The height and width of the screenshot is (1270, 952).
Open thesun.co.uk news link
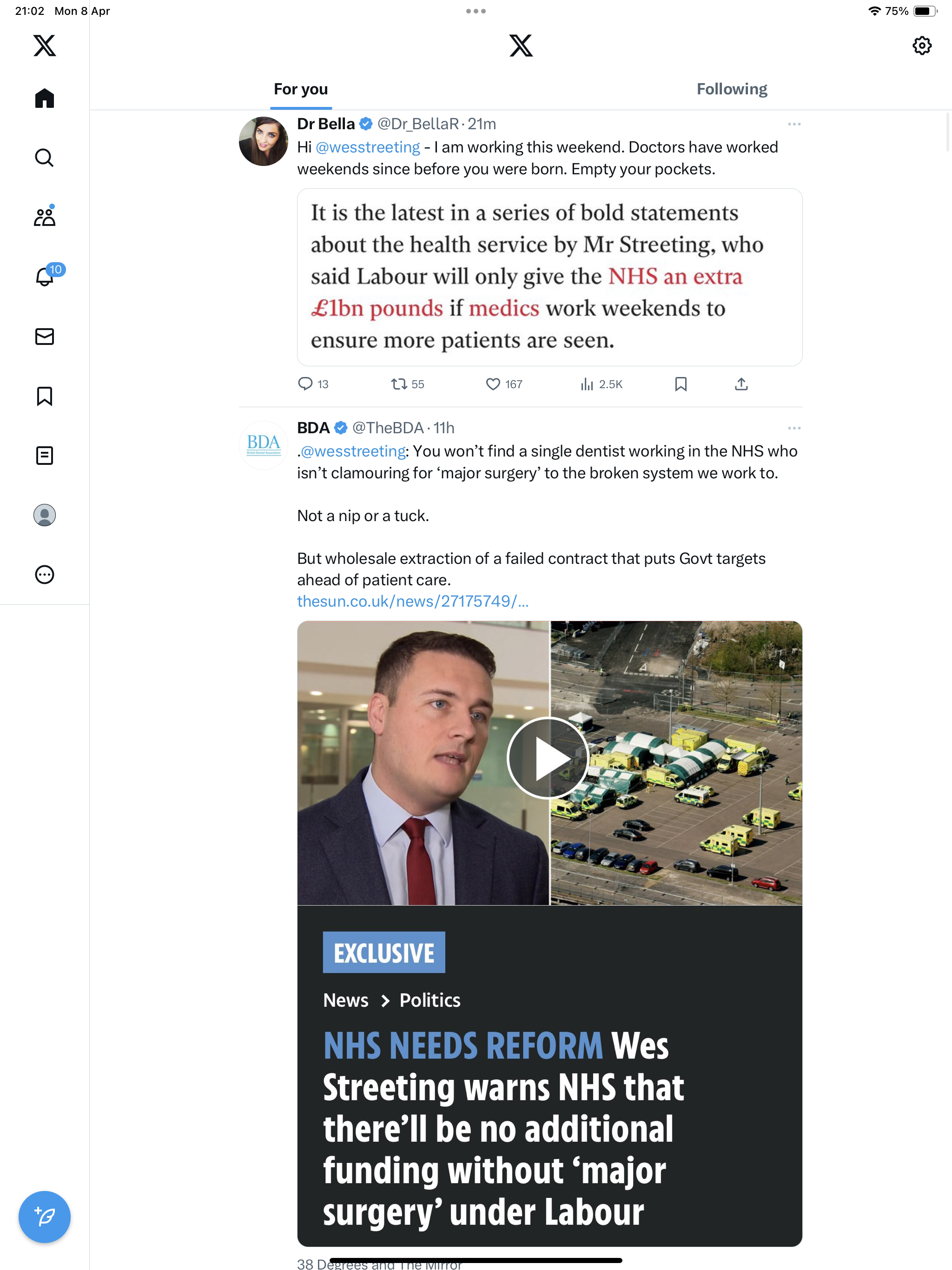coord(413,601)
